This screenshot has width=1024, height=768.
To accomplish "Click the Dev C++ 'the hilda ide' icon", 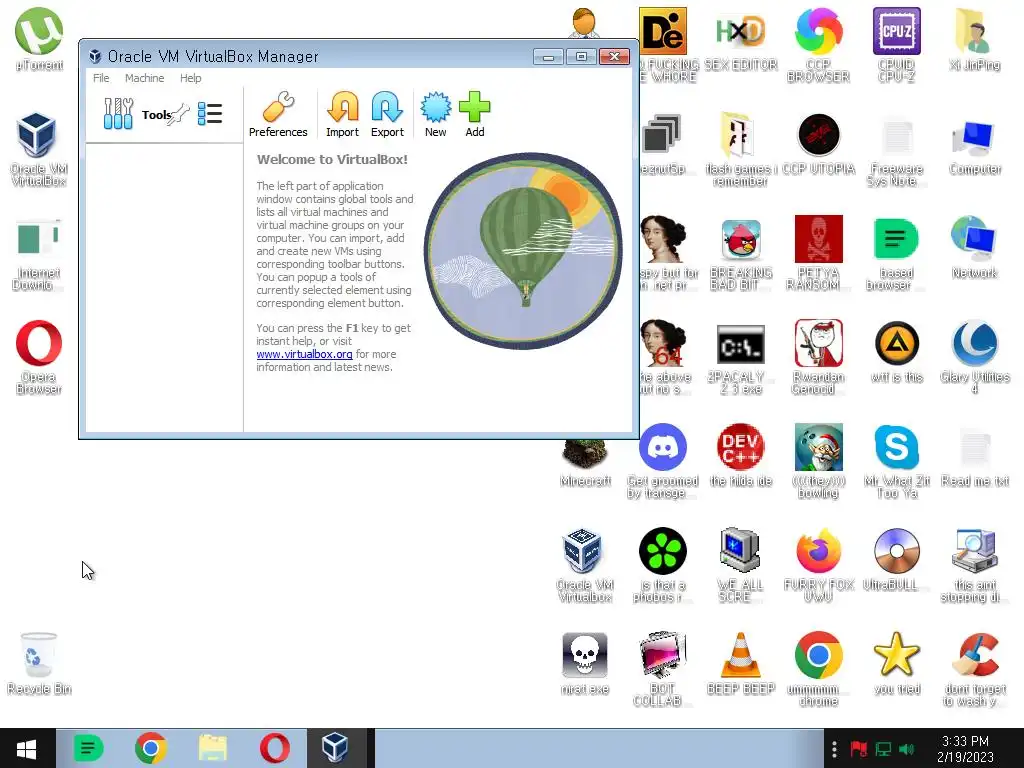I will coord(741,455).
